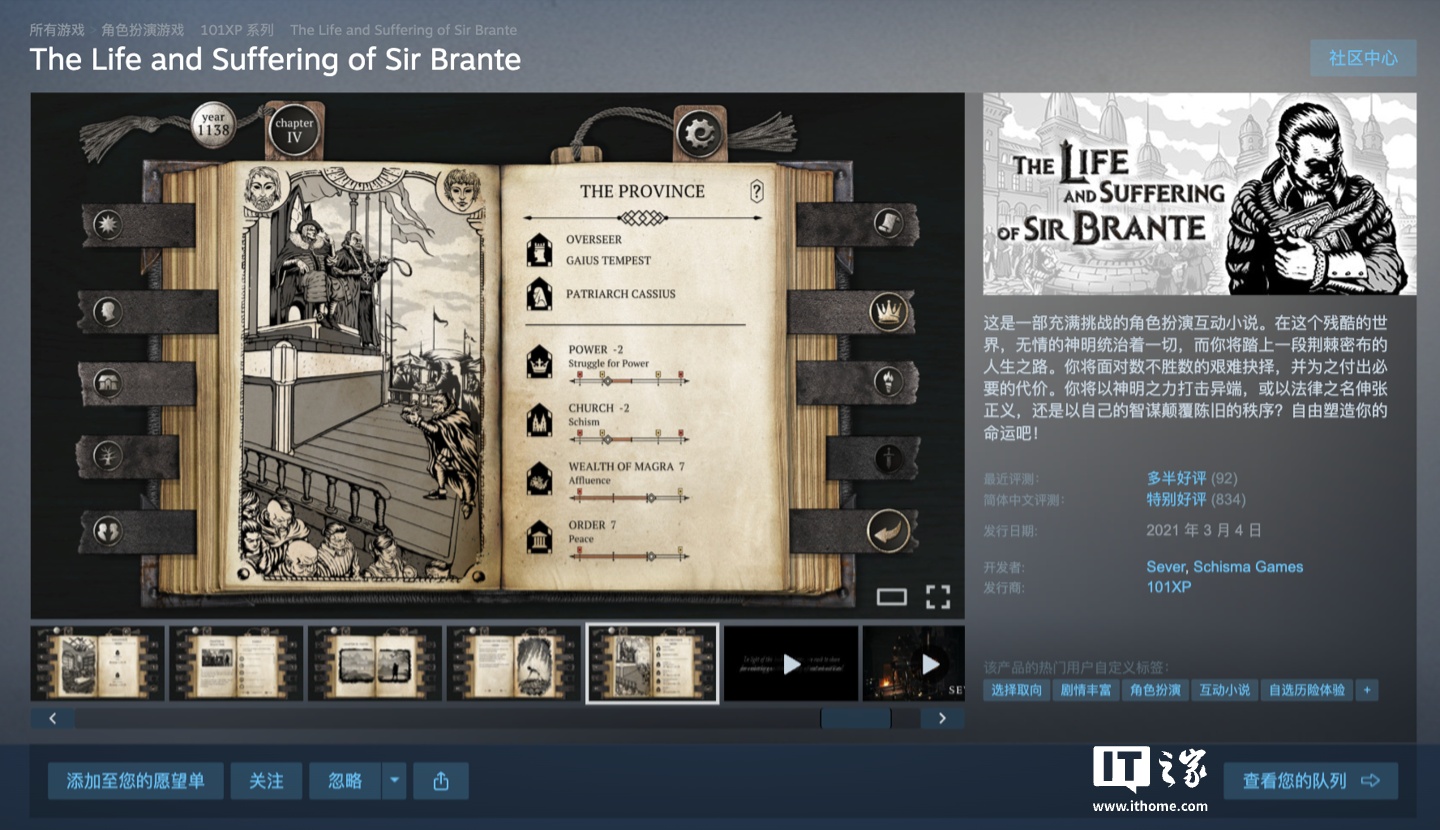
Task: Click the Sir Brante title in the breadcrumb
Action: 403,30
